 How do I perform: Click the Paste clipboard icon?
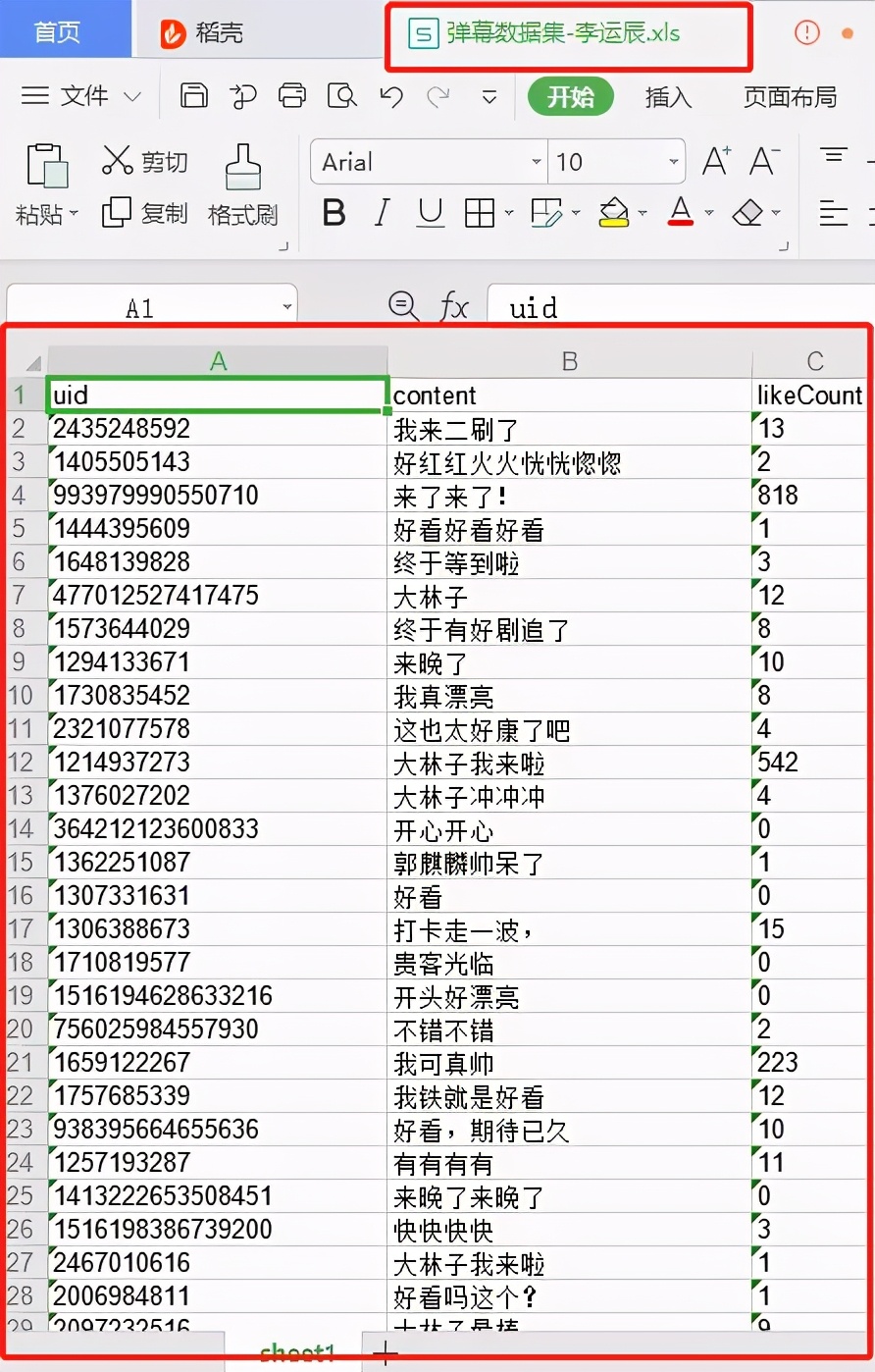[46, 165]
